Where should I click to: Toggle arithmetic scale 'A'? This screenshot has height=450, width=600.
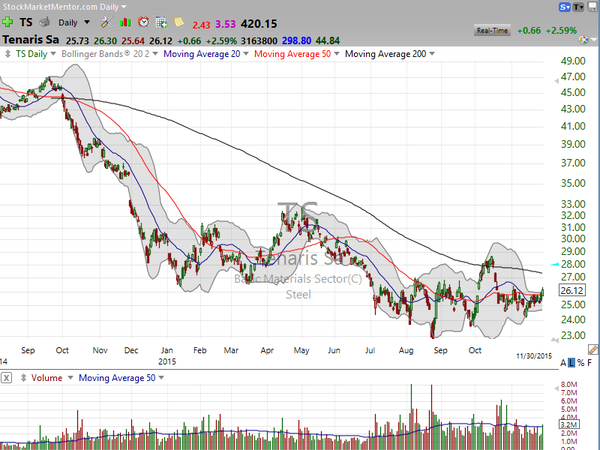tap(563, 363)
